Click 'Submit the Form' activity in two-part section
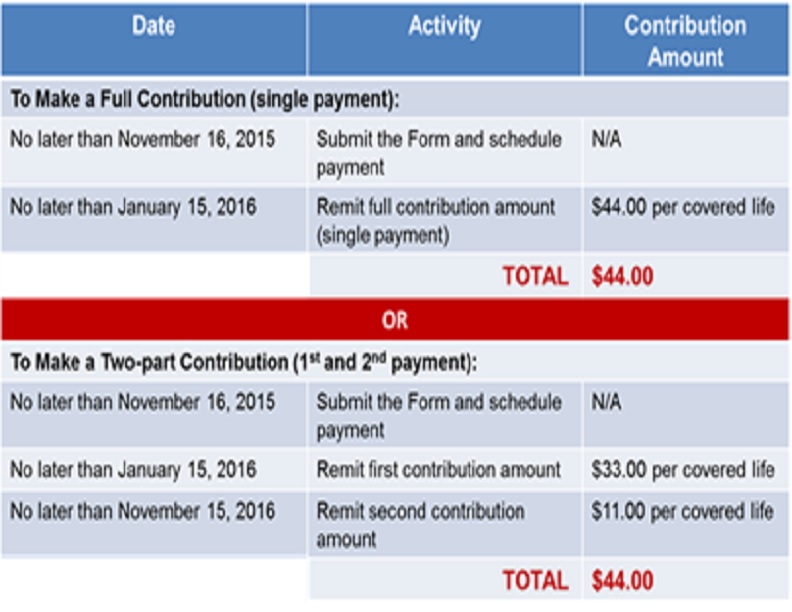This screenshot has width=792, height=612. (x=438, y=415)
